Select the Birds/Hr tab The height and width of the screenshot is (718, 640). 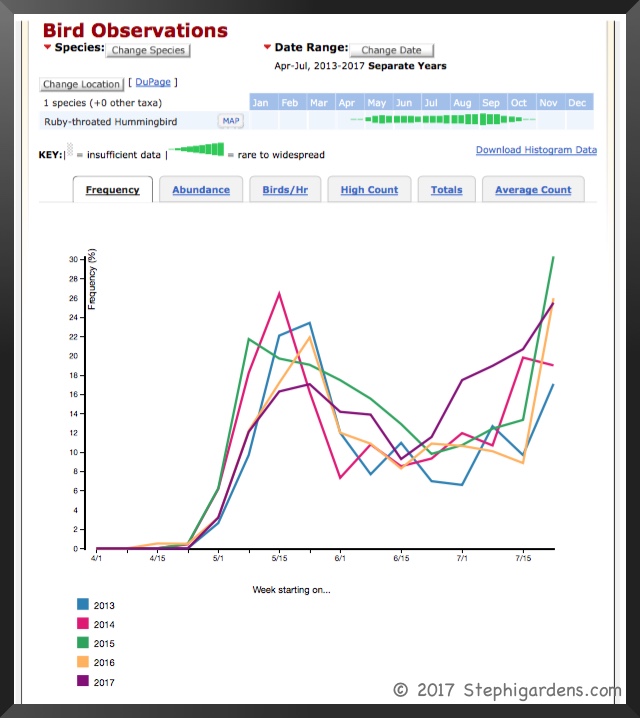pos(285,190)
